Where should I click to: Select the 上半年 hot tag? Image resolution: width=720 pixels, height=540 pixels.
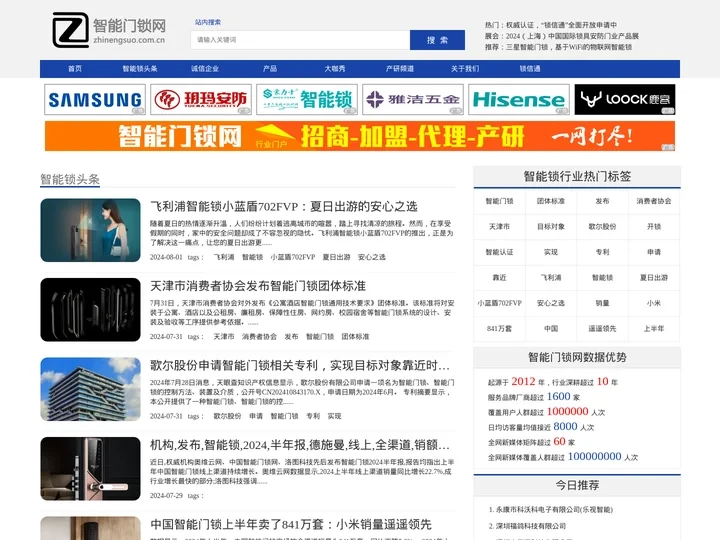(654, 328)
